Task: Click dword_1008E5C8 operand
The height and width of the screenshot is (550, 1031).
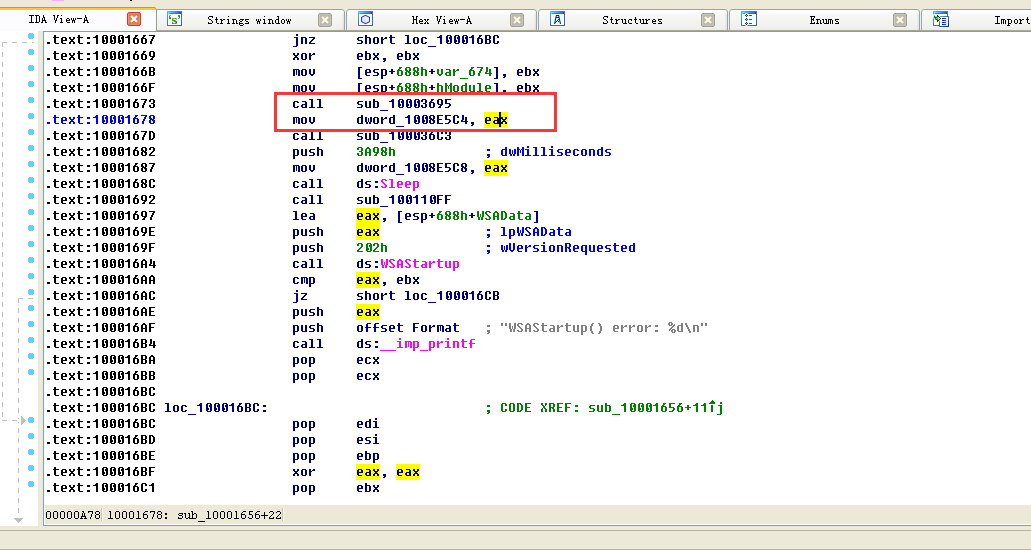Action: (412, 168)
